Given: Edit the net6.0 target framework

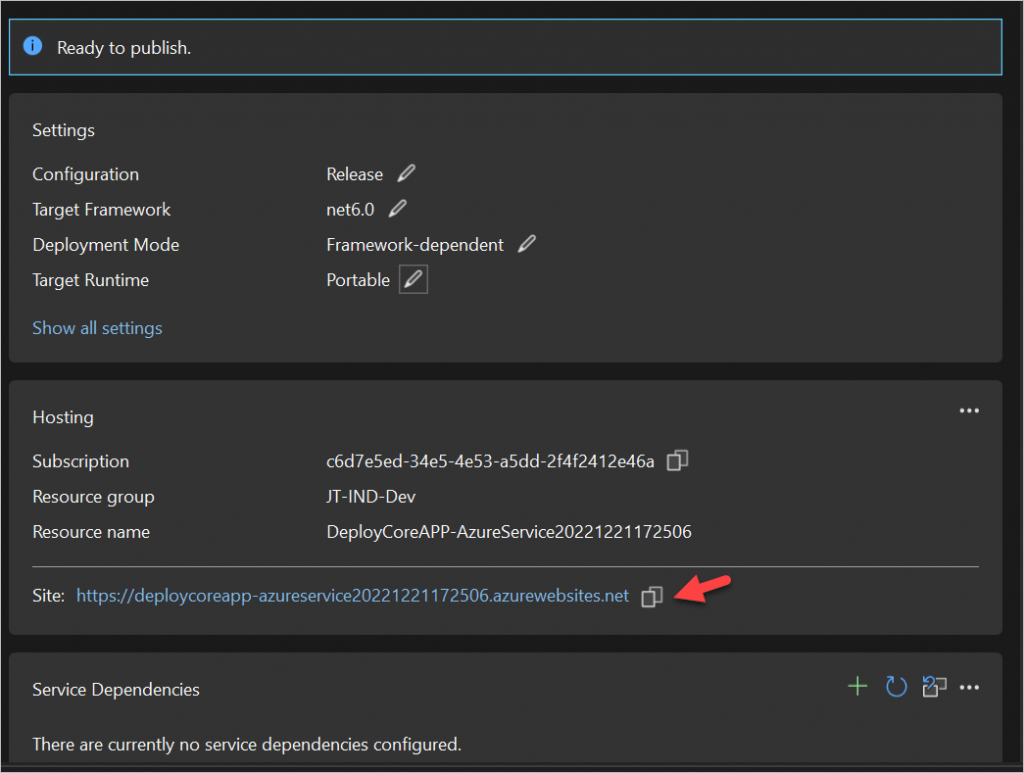Looking at the screenshot, I should (x=397, y=209).
